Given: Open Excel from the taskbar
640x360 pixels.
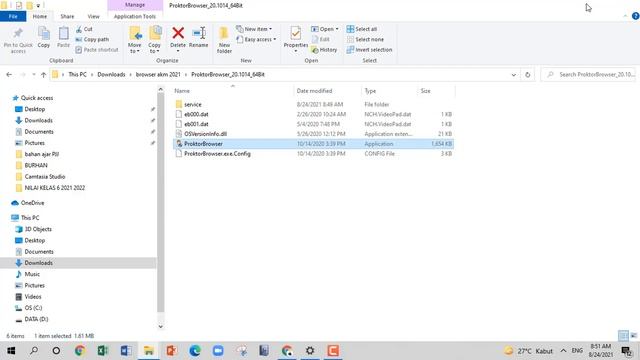Looking at the screenshot, I should (102, 351).
